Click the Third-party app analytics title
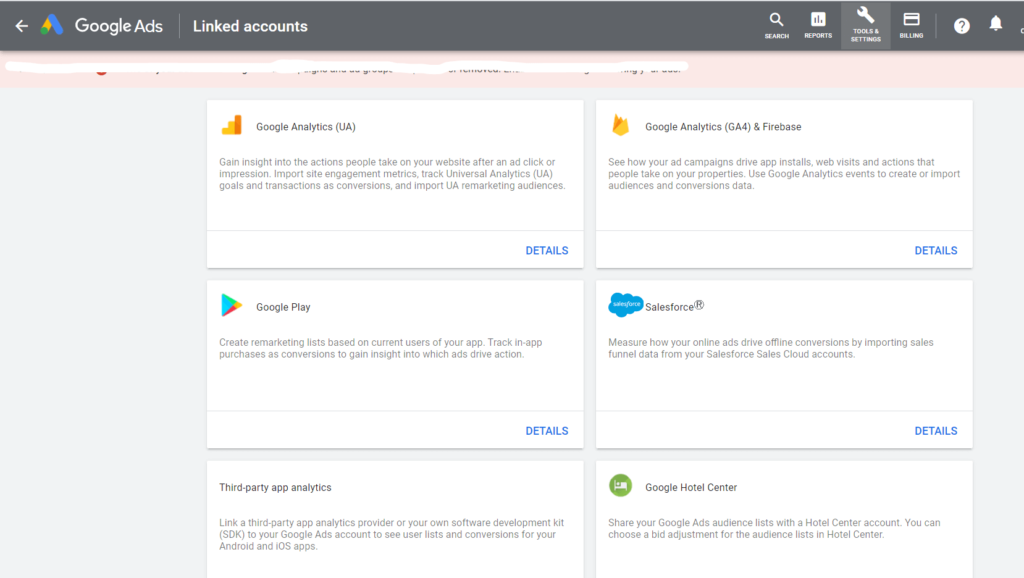The width and height of the screenshot is (1024, 578). (x=275, y=487)
